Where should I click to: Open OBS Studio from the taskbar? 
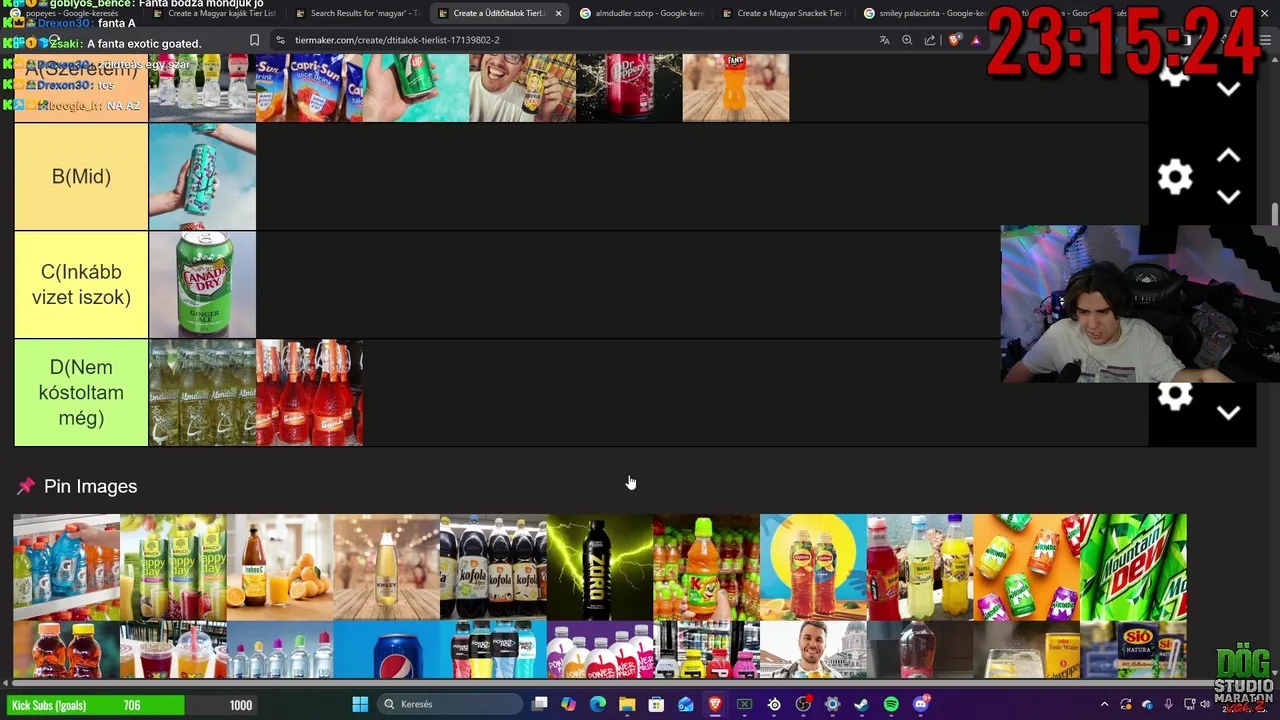(x=803, y=704)
